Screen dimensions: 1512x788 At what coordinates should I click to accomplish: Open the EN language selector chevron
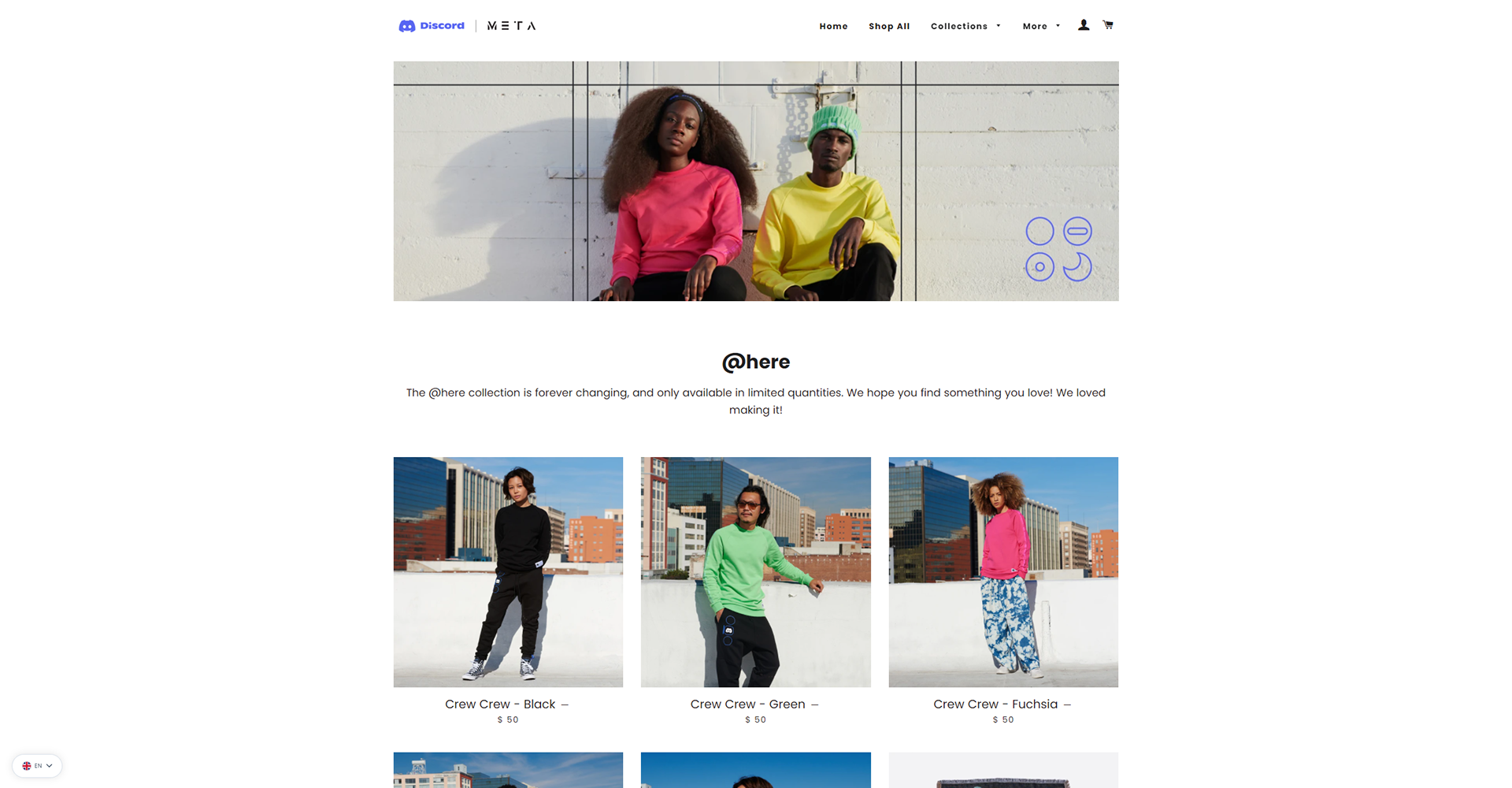(49, 766)
